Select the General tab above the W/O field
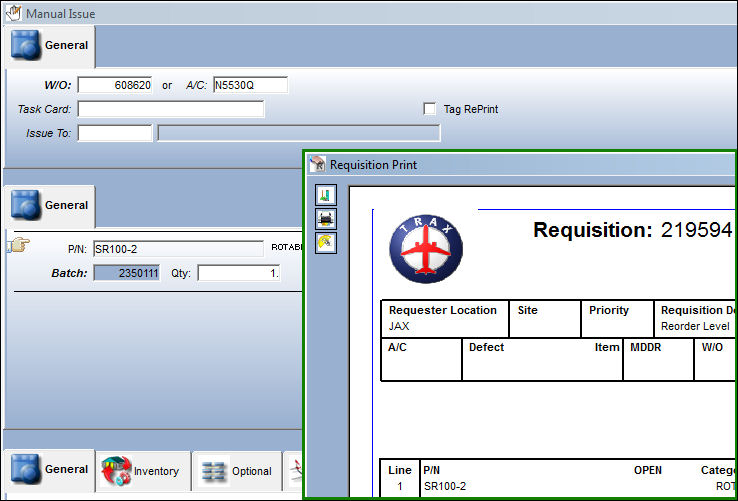 tap(50, 46)
